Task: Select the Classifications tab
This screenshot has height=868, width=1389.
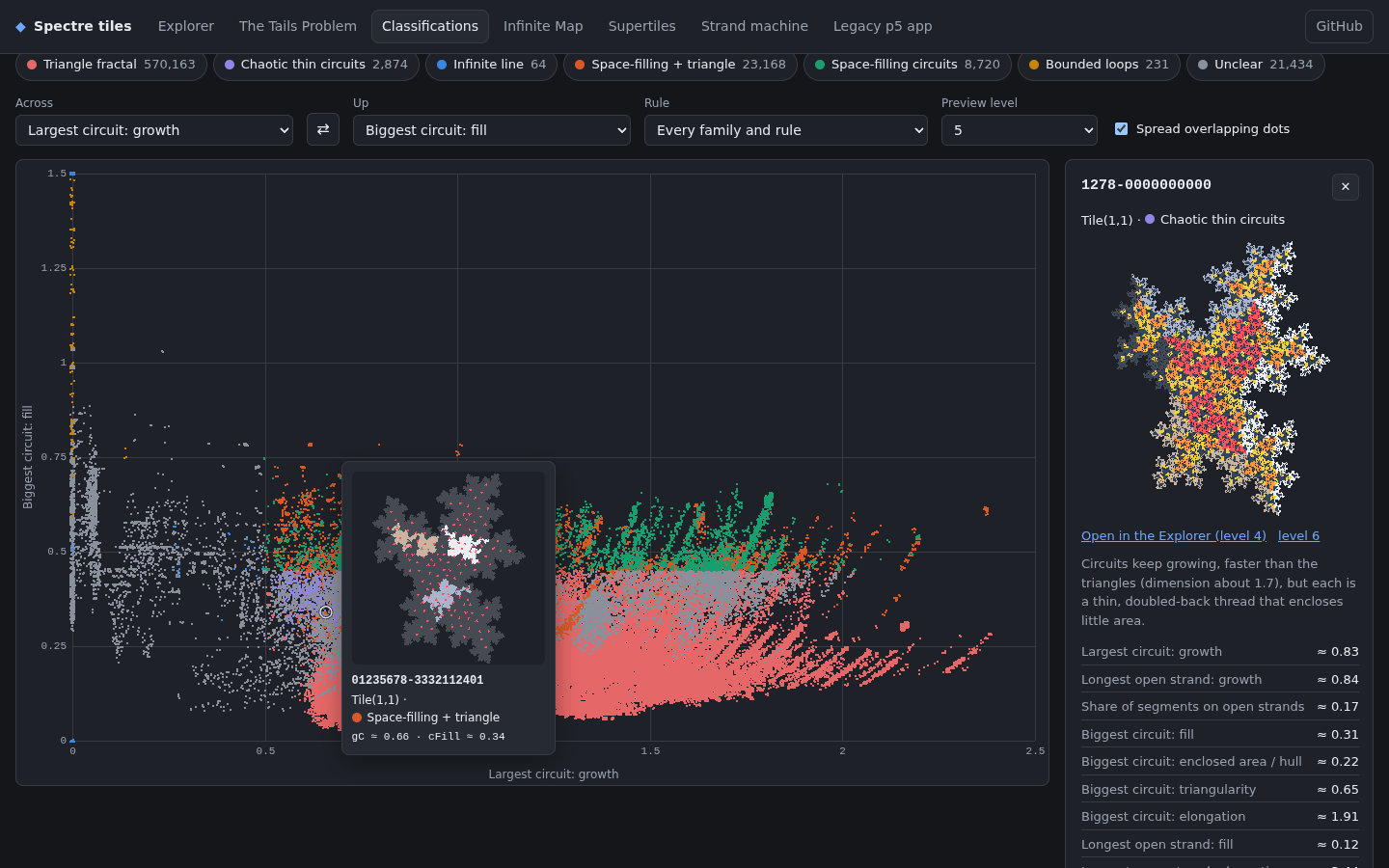Action: (430, 27)
